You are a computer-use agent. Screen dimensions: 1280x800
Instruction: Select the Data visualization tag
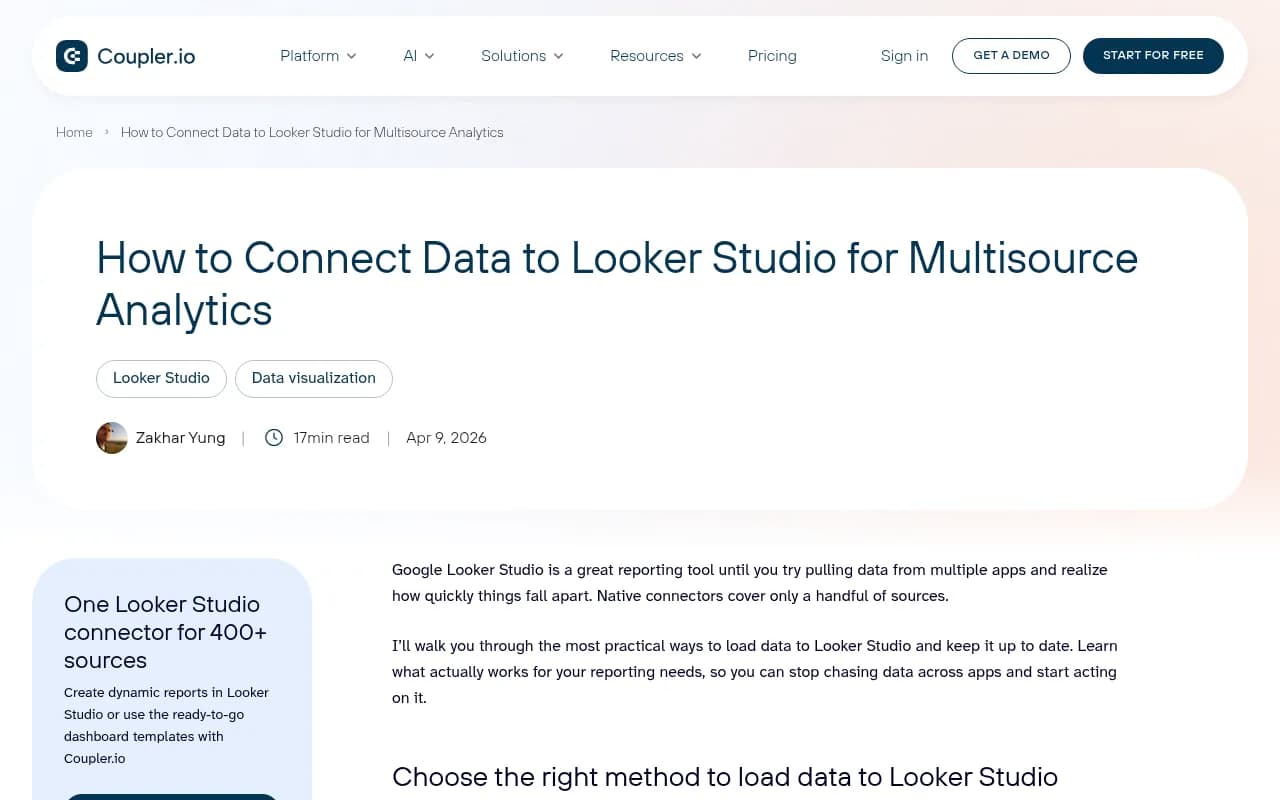tap(313, 379)
